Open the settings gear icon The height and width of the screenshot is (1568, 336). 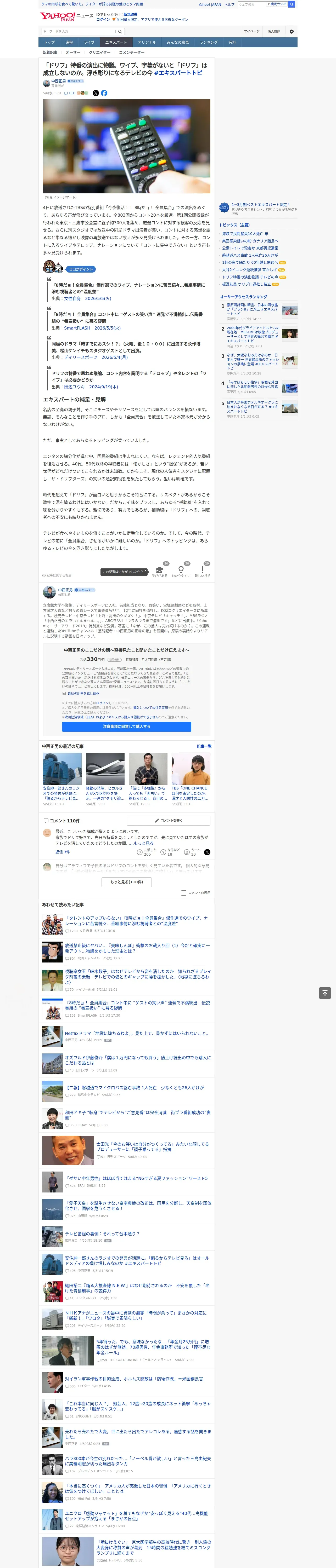tap(292, 32)
